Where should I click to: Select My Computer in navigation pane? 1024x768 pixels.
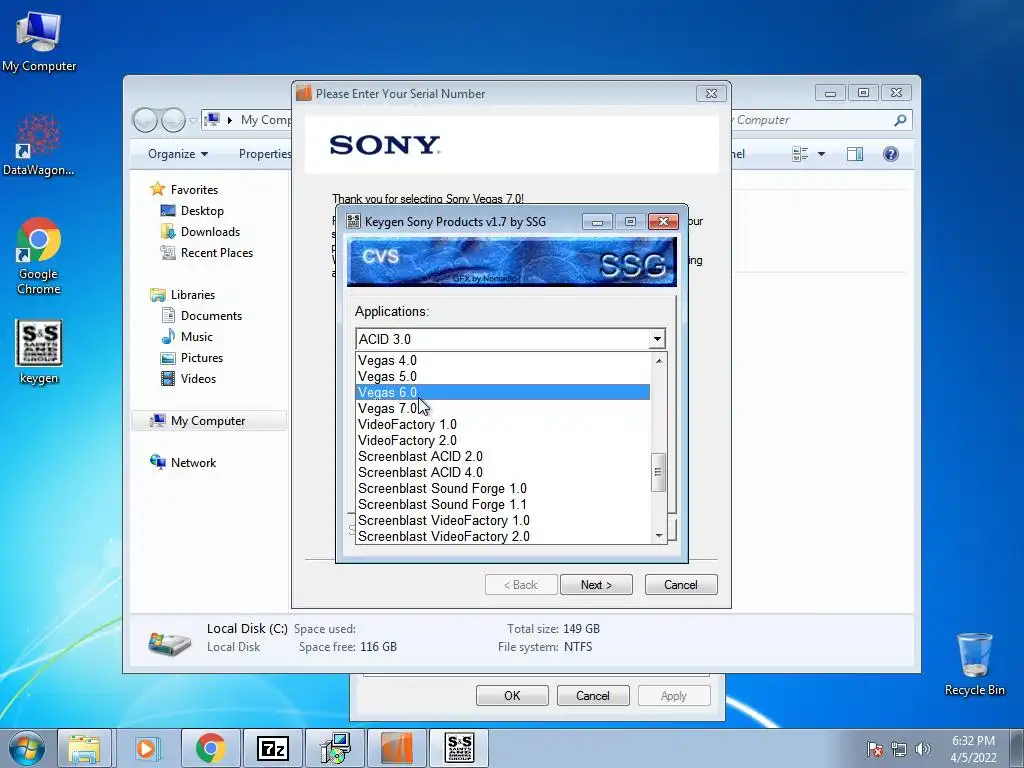(x=208, y=421)
